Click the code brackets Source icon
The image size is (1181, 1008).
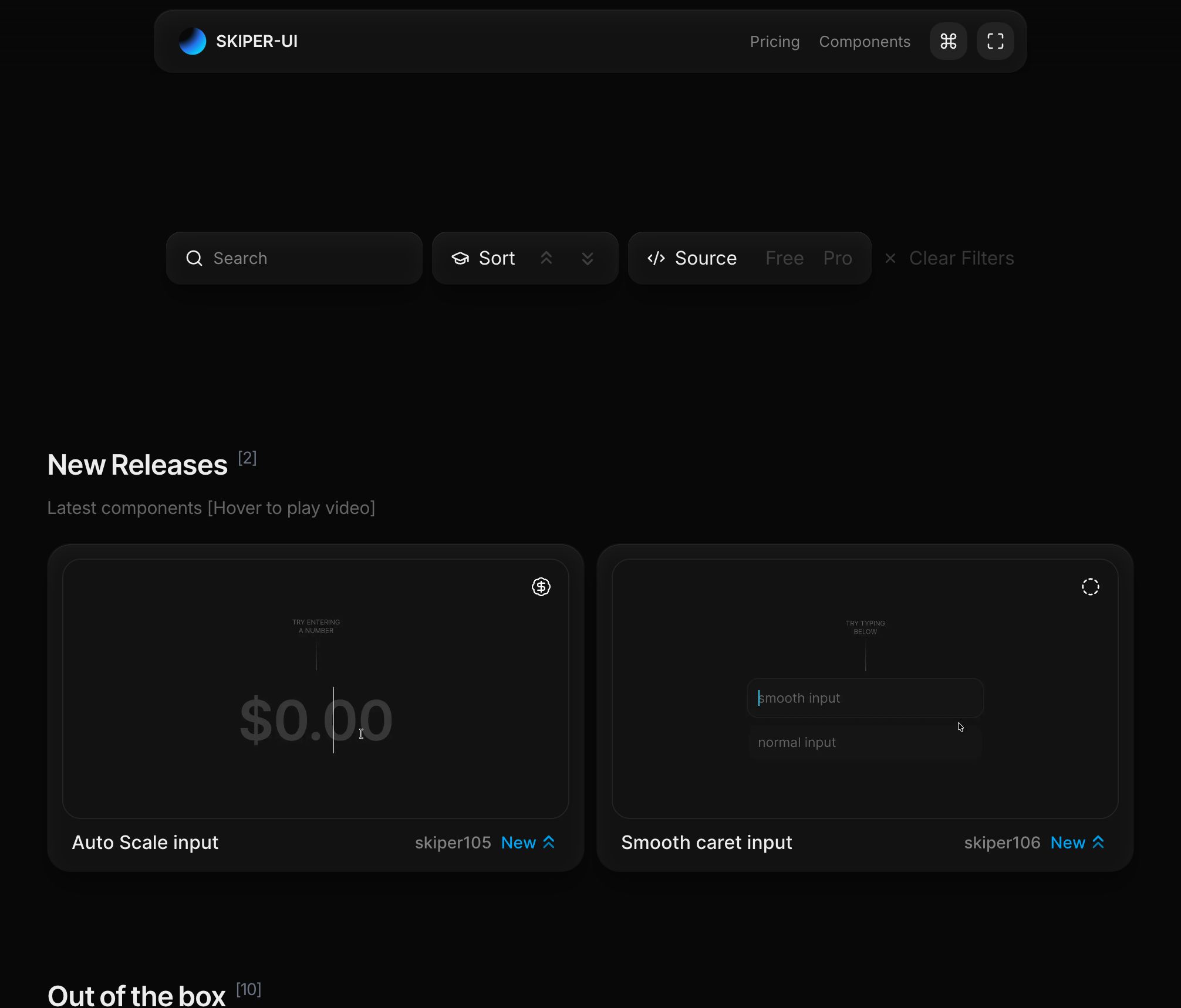656,258
